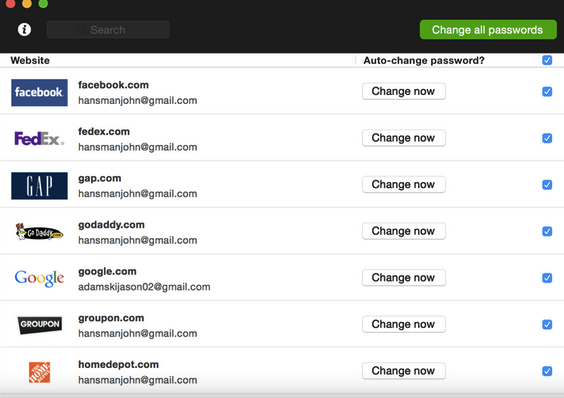Click Change now for groupon.com

pyautogui.click(x=404, y=324)
